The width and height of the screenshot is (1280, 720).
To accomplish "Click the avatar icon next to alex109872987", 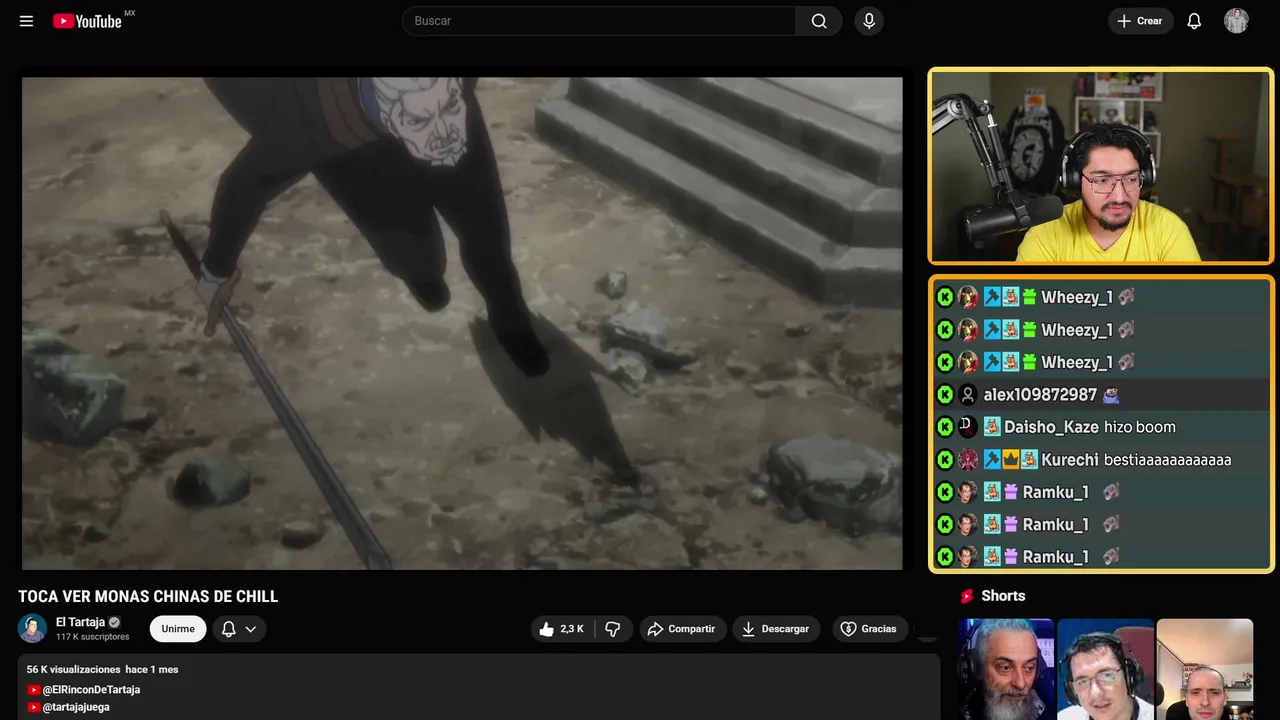I will [968, 395].
